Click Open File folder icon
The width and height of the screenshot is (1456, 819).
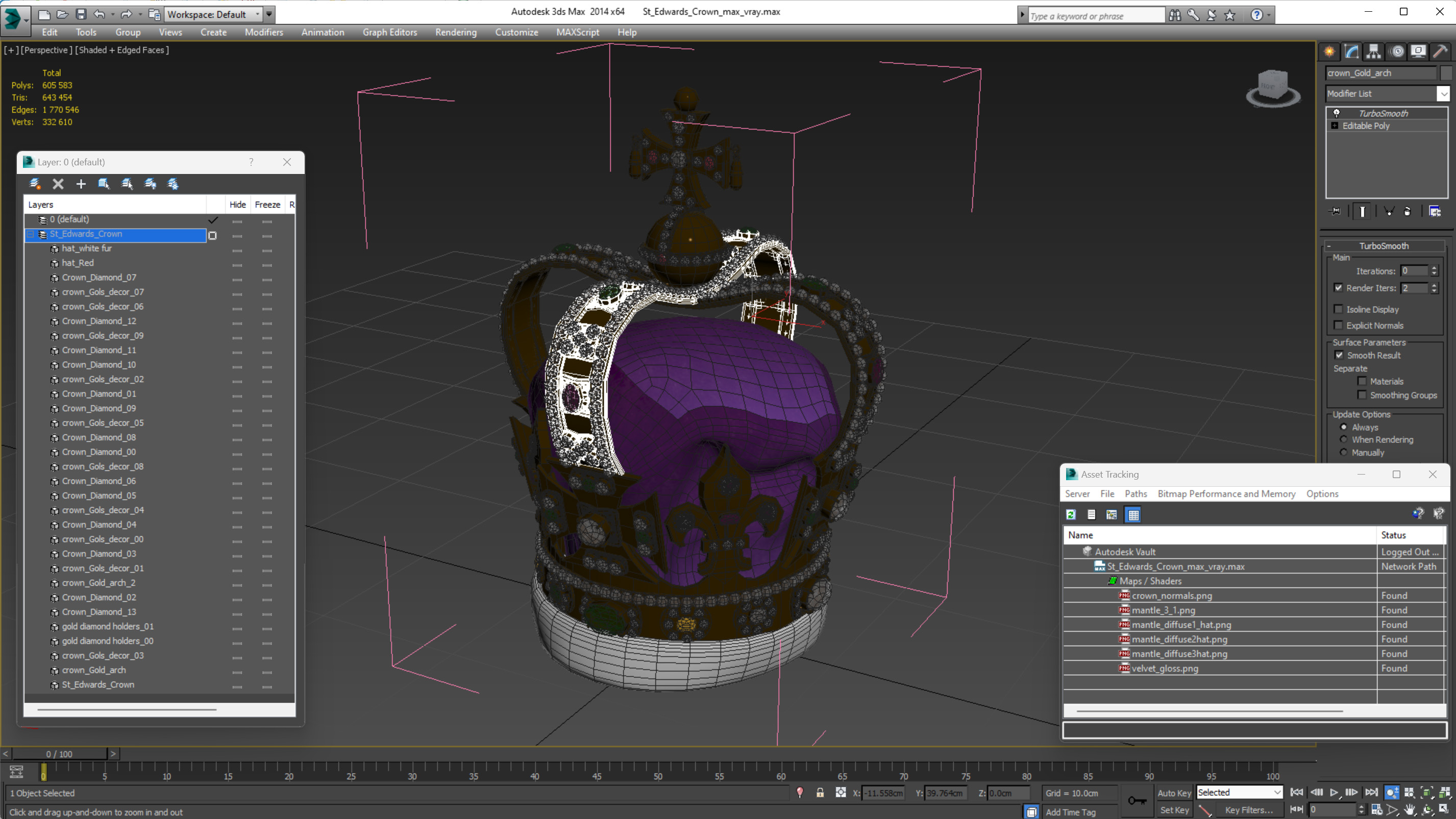62,14
